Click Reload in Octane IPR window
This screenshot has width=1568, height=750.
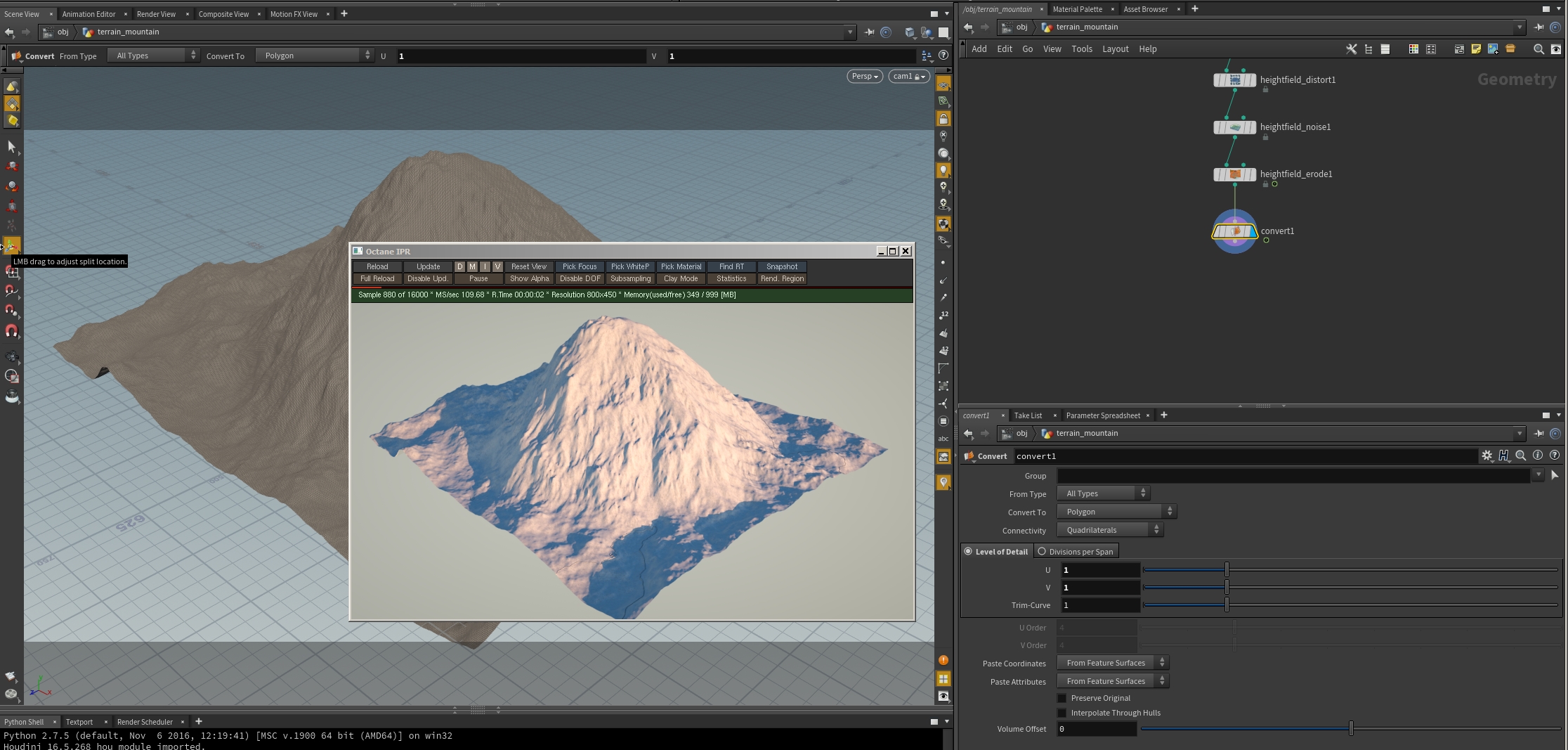point(377,267)
